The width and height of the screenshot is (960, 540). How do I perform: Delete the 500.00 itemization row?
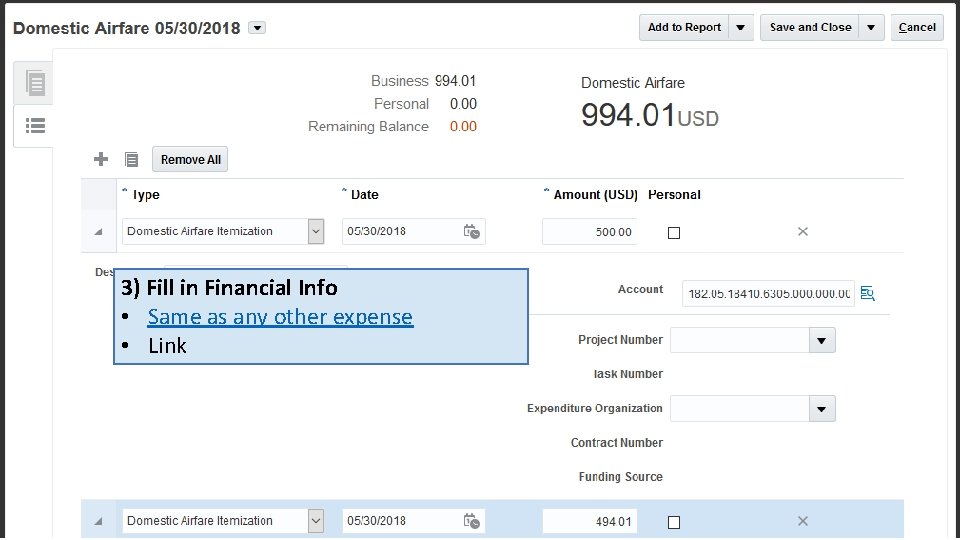(x=803, y=231)
